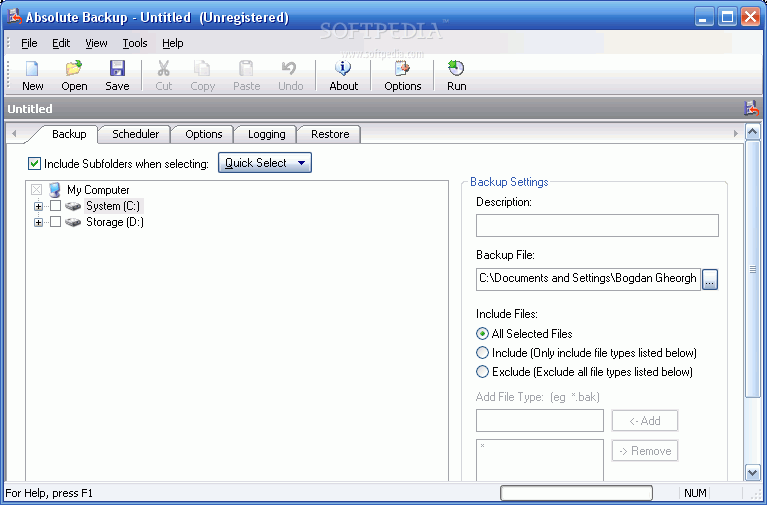Open the Edit menu
The width and height of the screenshot is (767, 505).
61,43
